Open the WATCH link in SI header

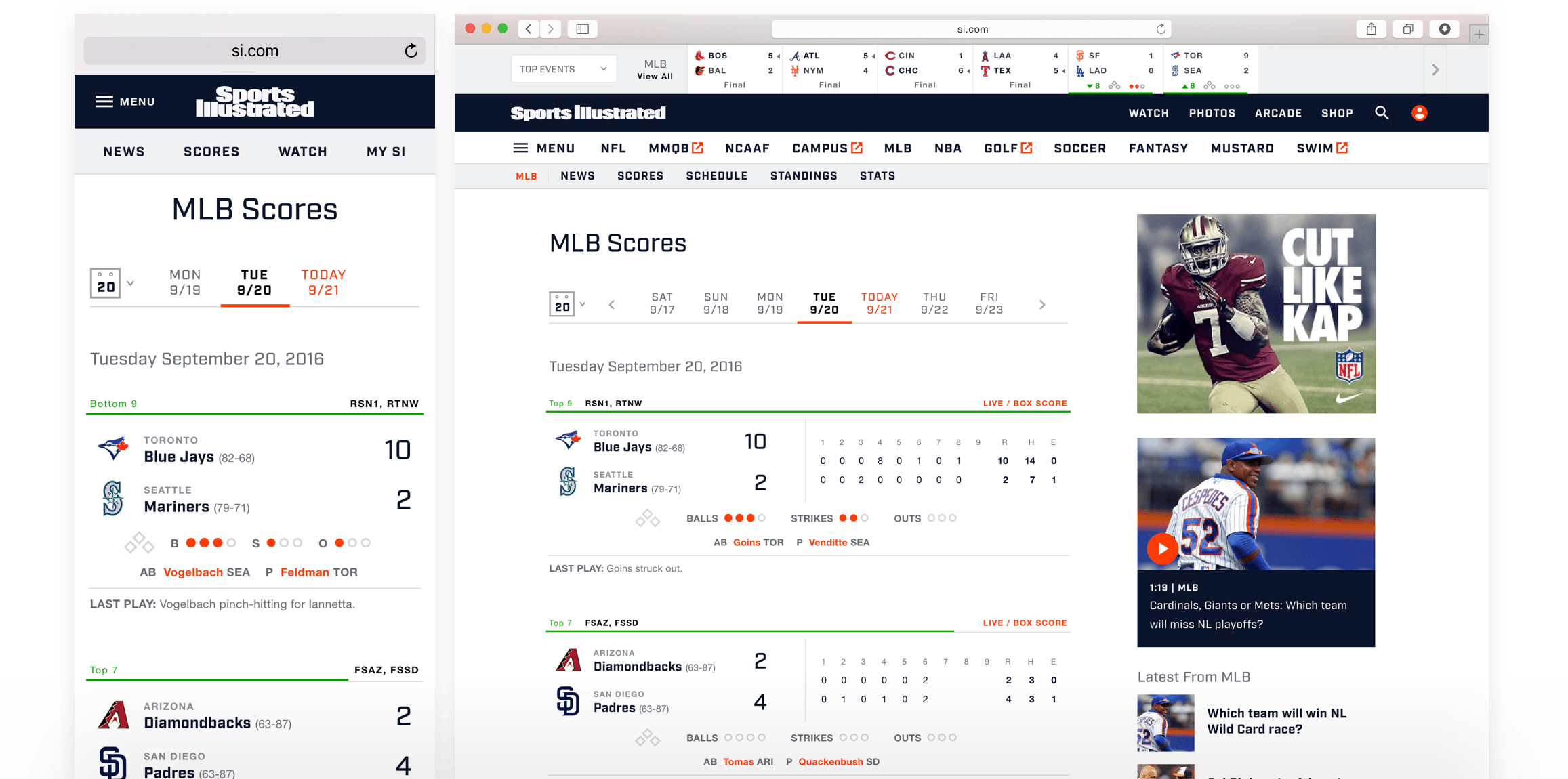(1149, 113)
